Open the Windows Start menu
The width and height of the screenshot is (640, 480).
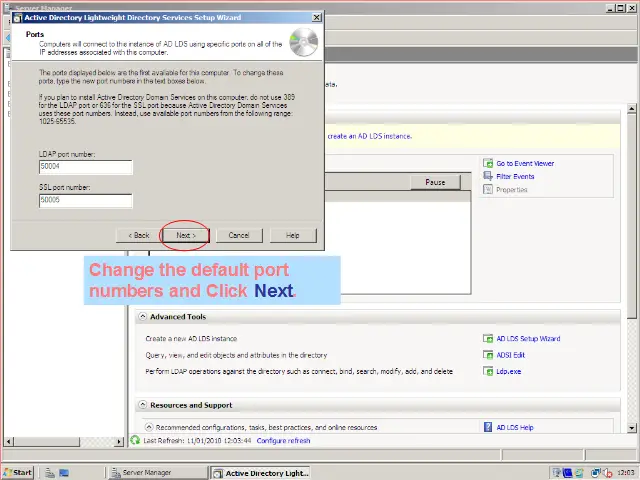[18, 472]
